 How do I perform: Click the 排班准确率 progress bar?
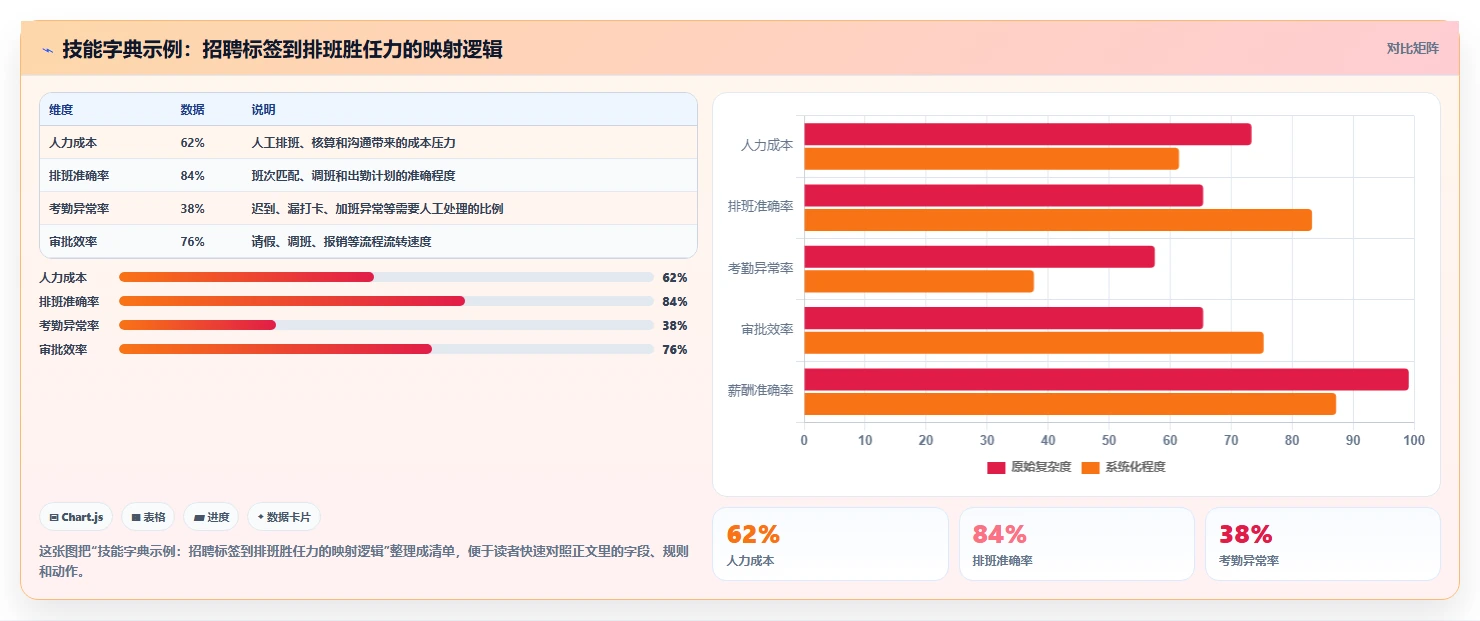pos(386,301)
